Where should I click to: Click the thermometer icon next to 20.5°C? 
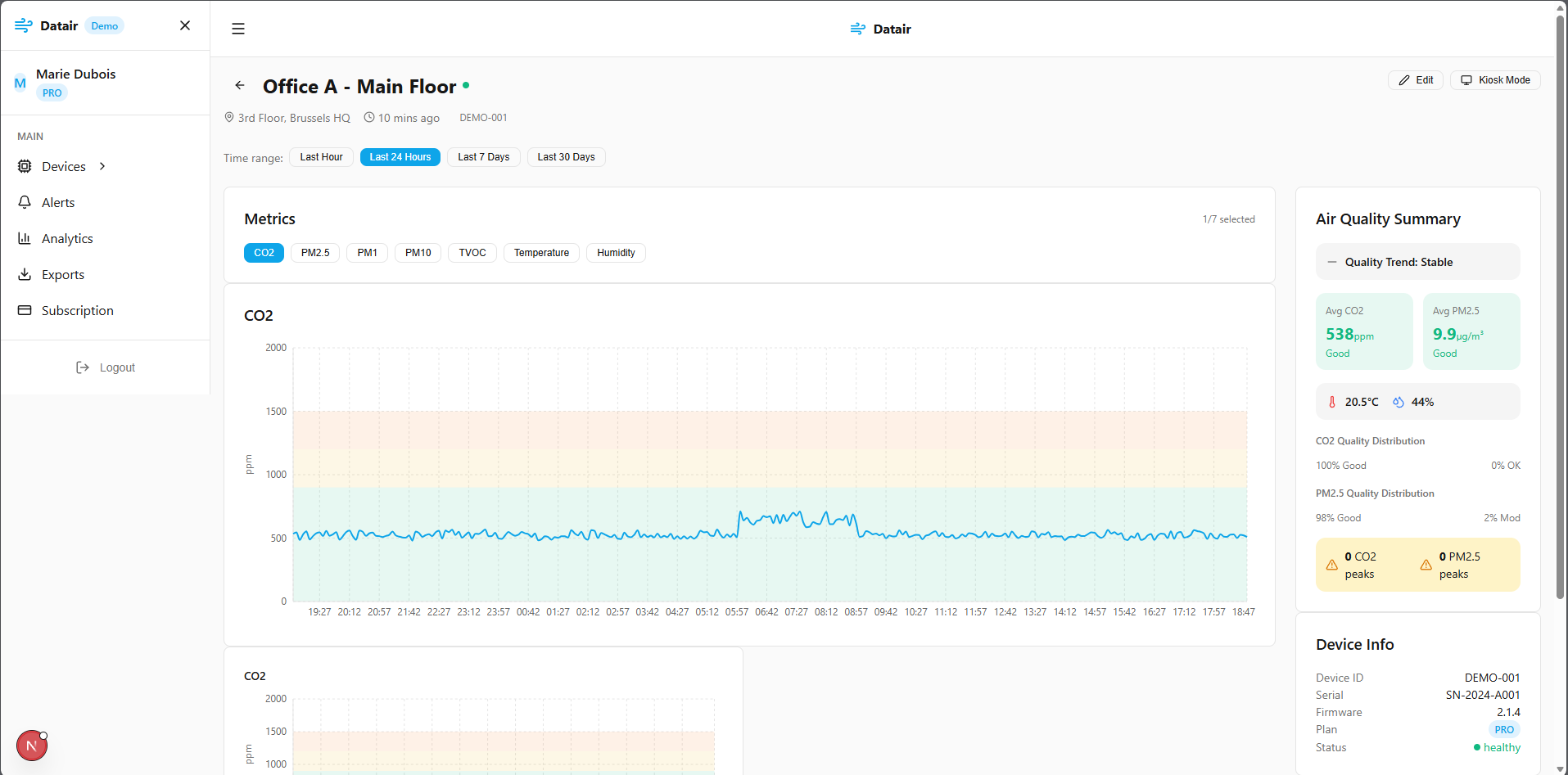click(1332, 402)
